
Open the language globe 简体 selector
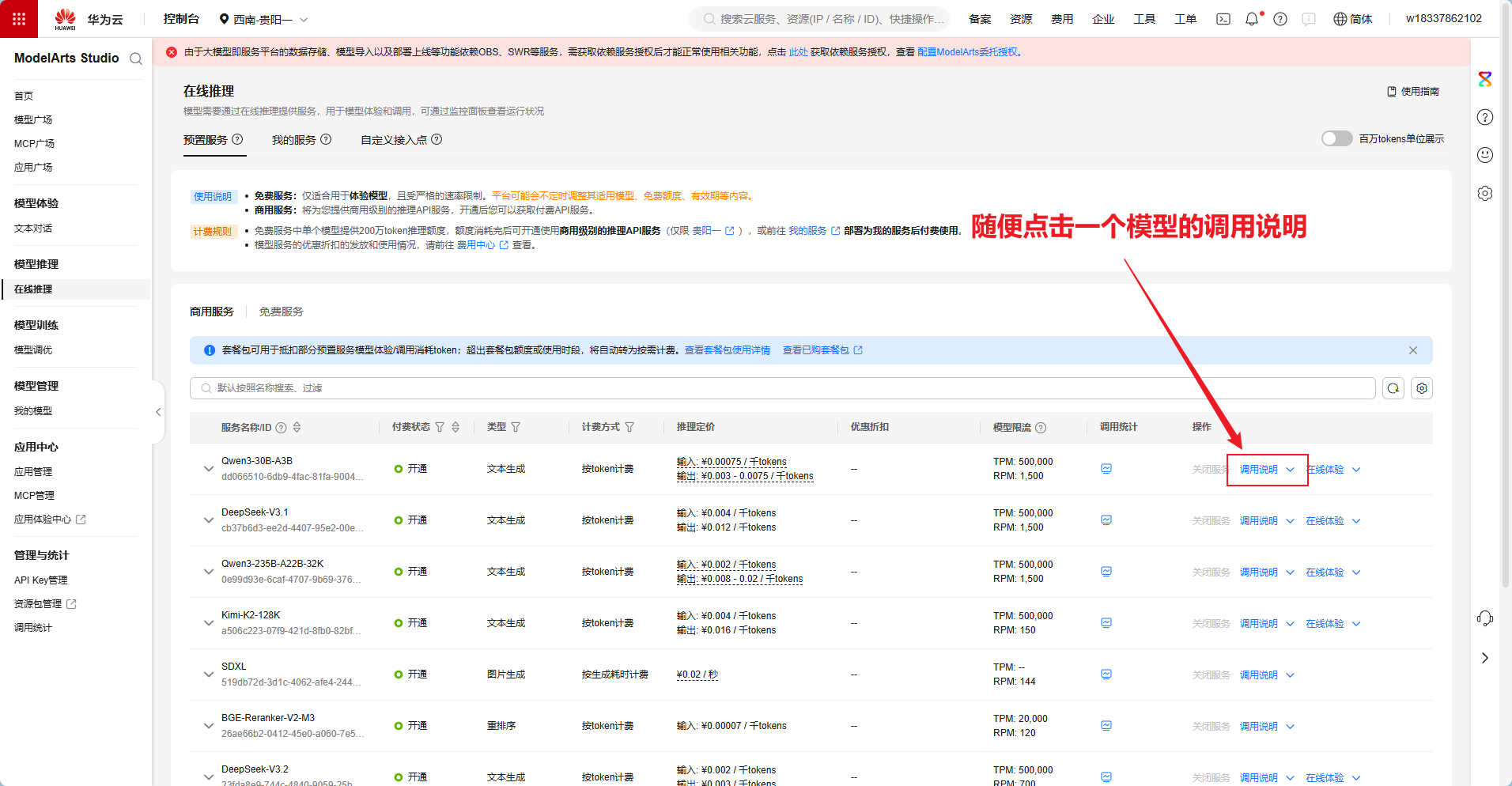(x=1353, y=19)
